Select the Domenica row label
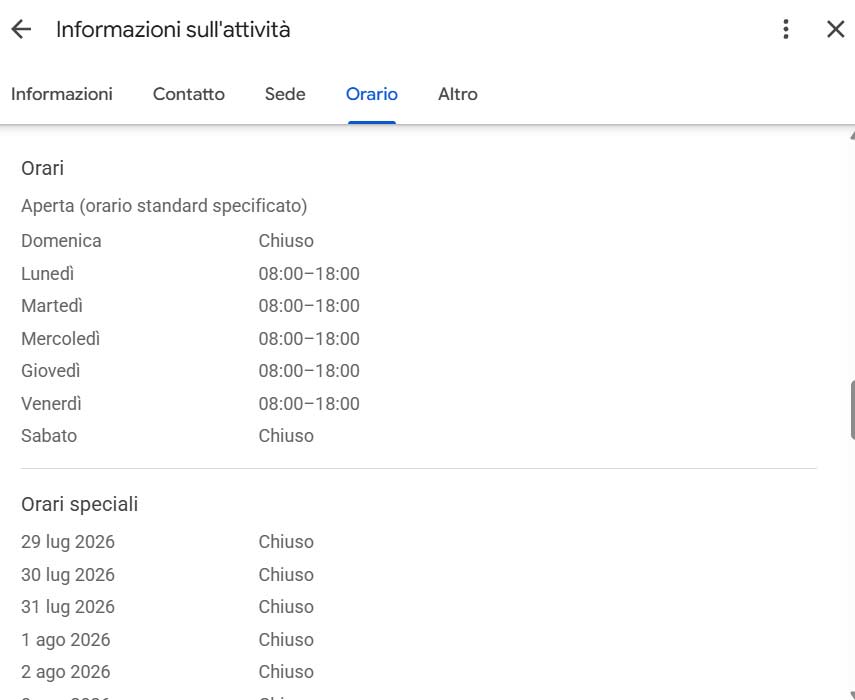Screen dimensions: 855x700 [x=61, y=240]
